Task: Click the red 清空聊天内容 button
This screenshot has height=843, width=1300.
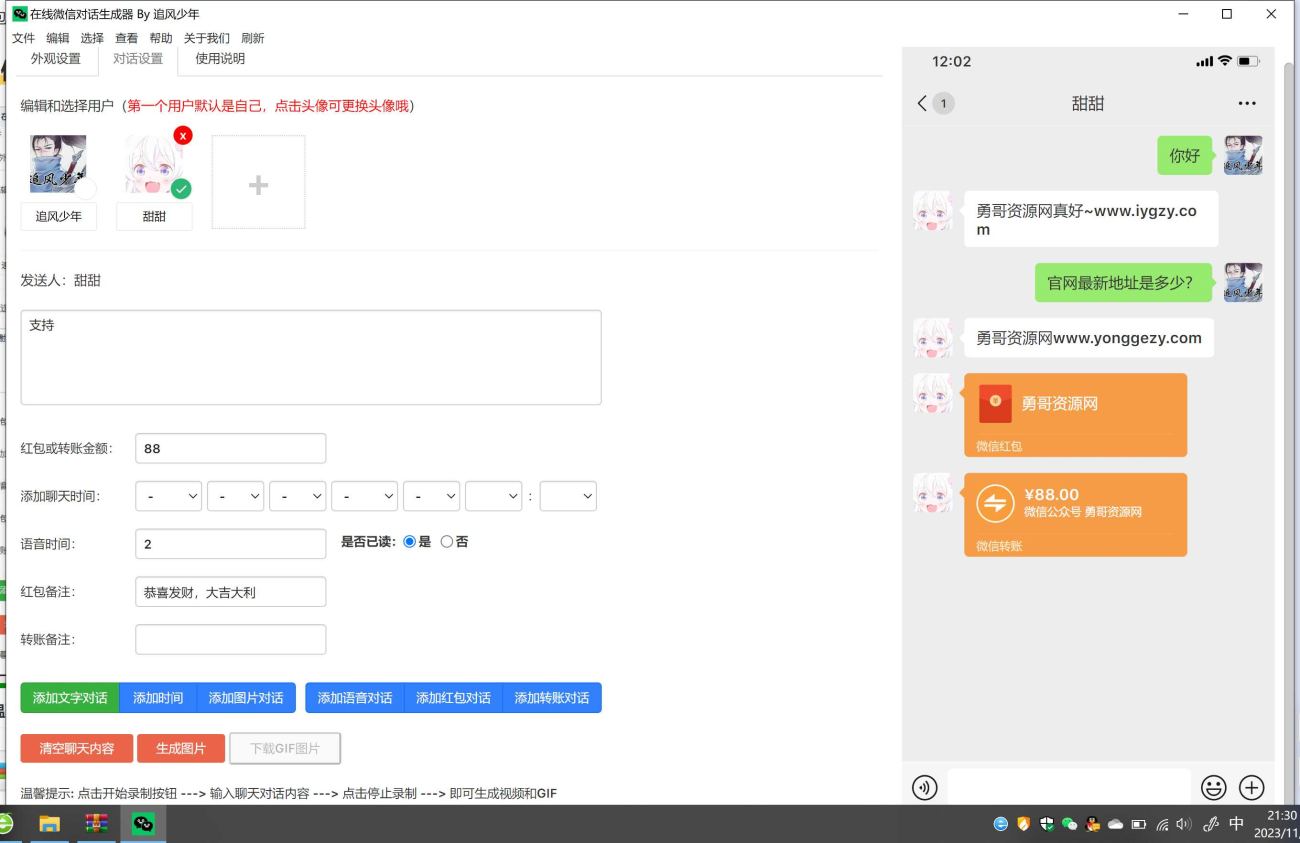Action: [77, 748]
